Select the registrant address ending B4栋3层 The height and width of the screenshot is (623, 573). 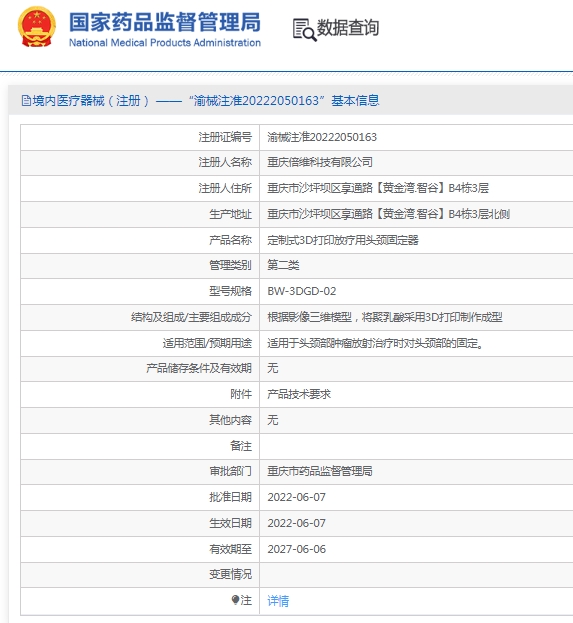(x=378, y=188)
